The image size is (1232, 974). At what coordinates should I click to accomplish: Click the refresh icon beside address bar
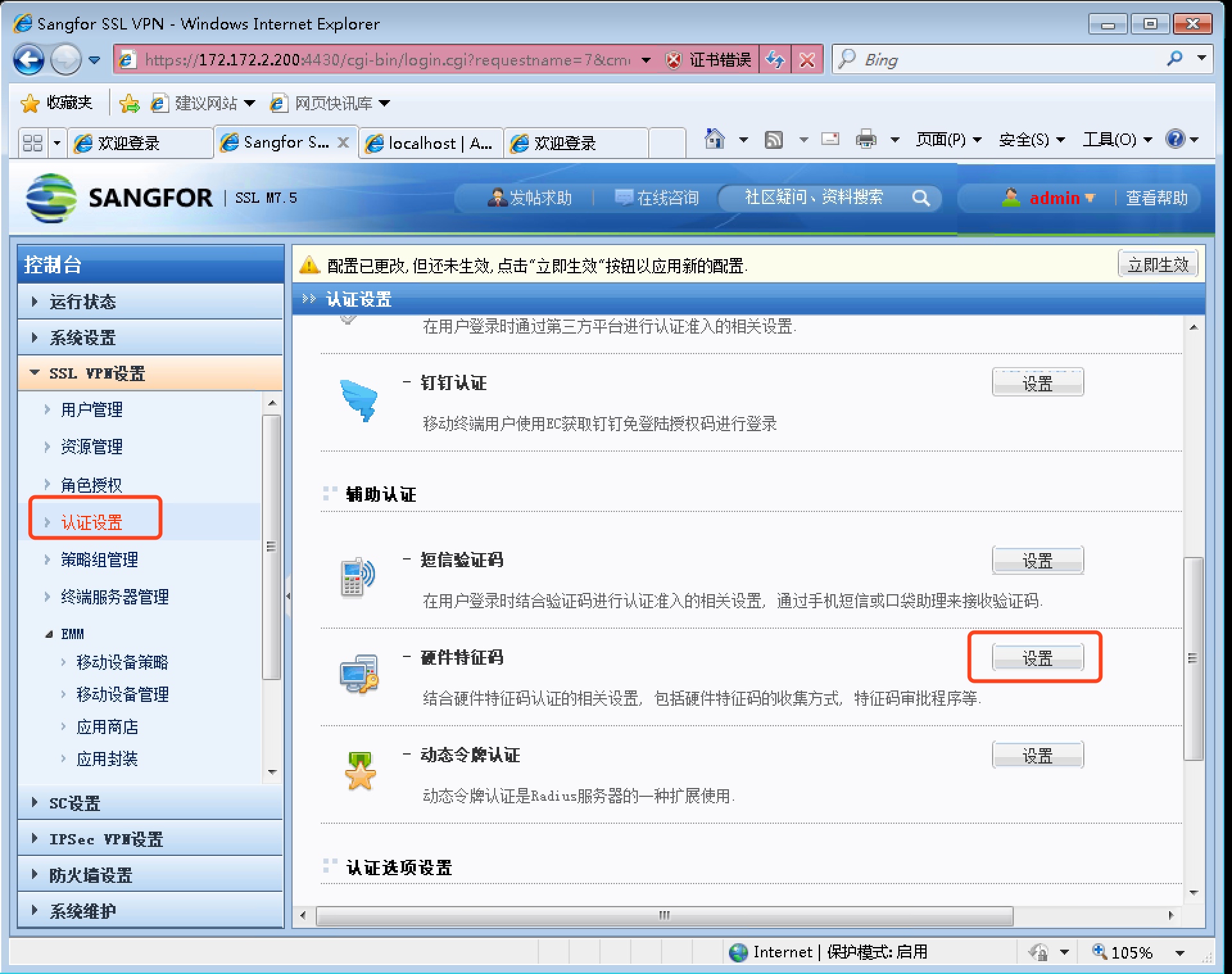pos(775,60)
